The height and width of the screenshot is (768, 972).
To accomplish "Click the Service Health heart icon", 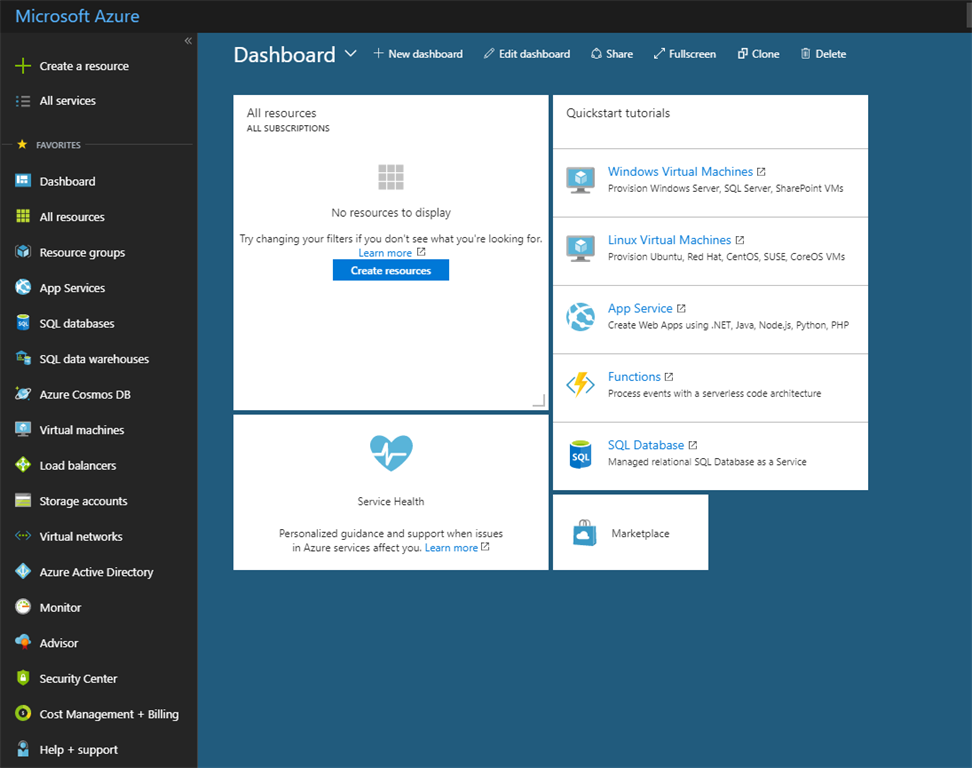I will tap(391, 453).
